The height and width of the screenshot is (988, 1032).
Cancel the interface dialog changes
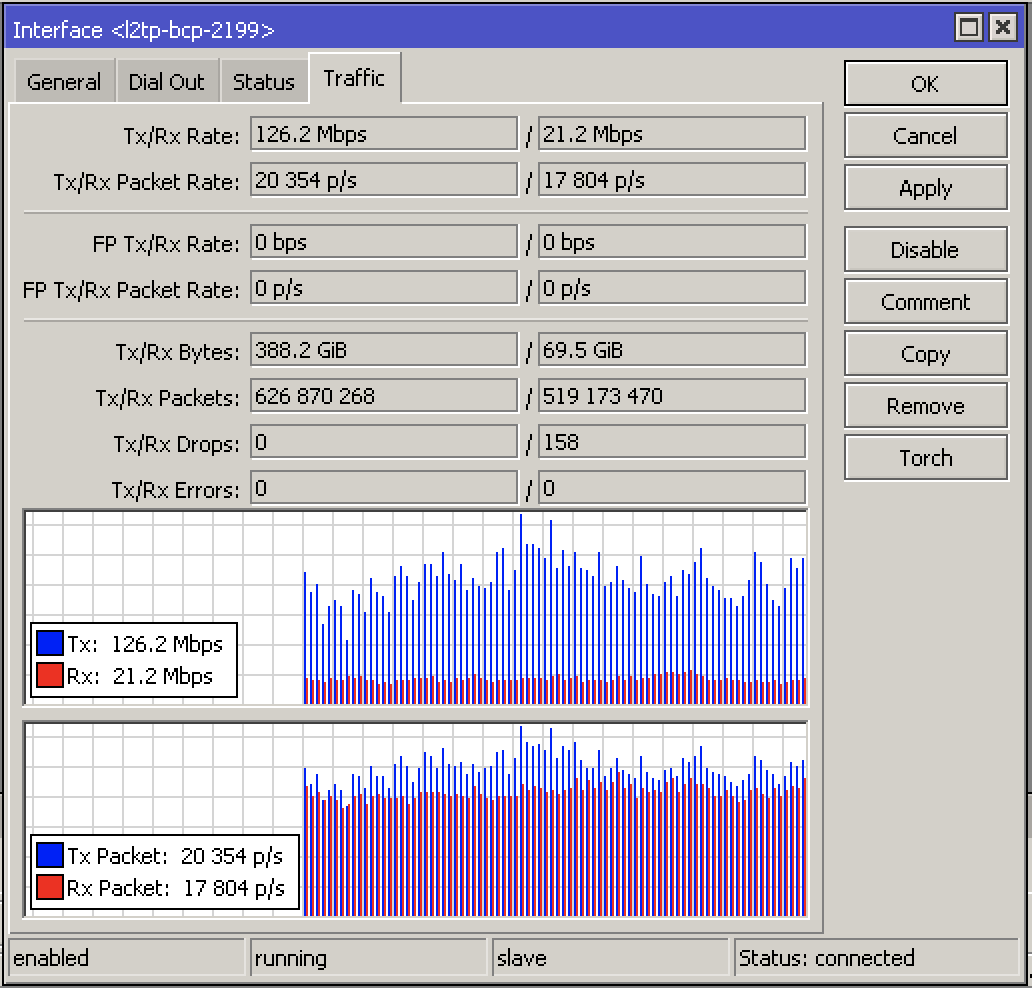pyautogui.click(x=925, y=136)
